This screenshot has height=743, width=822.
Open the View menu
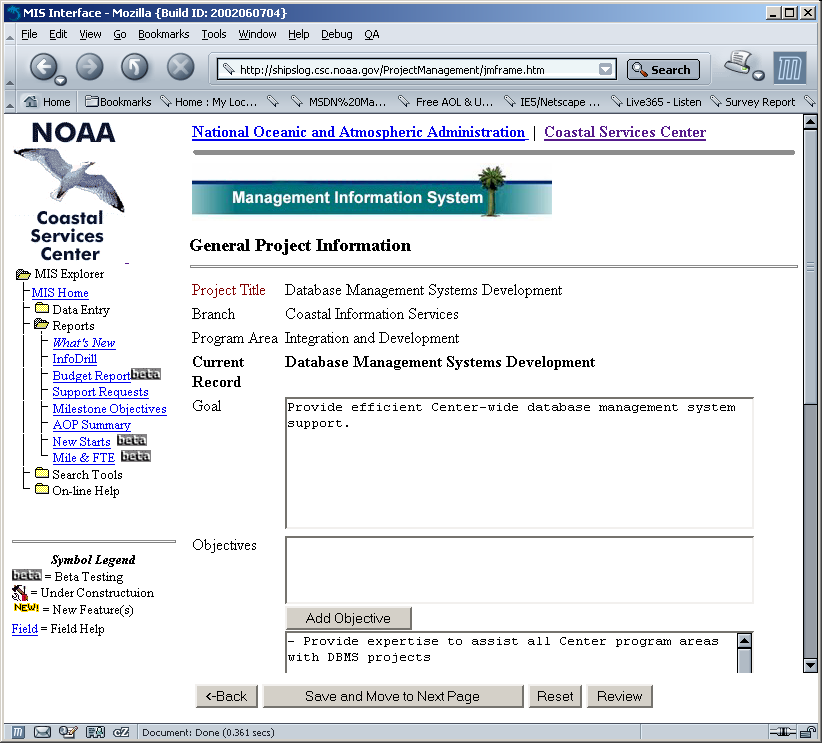pos(90,34)
